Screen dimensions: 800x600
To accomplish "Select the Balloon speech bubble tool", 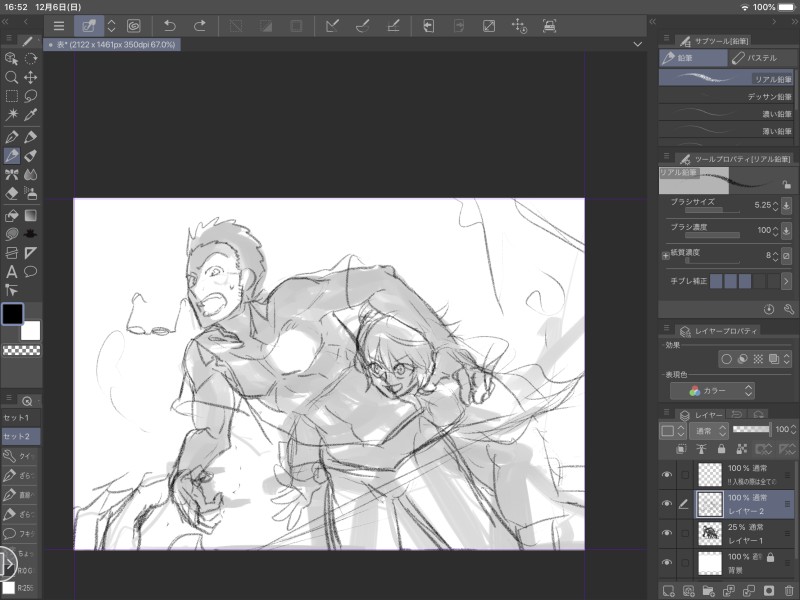I will [x=31, y=271].
